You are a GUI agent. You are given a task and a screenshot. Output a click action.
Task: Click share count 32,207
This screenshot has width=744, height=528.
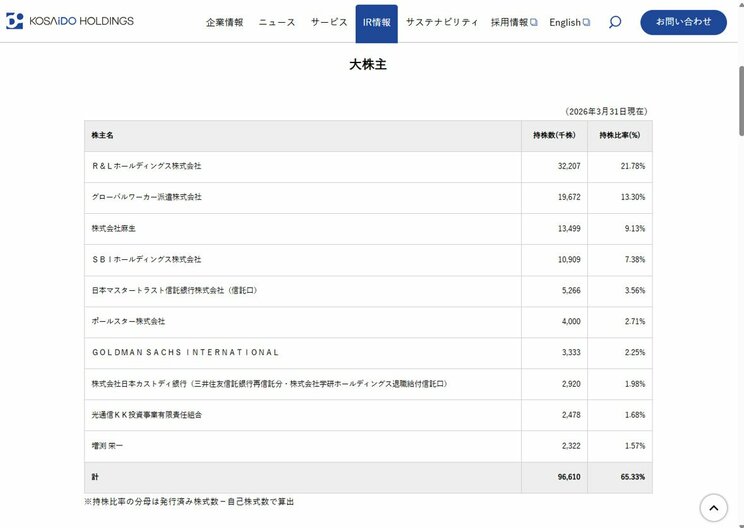click(569, 166)
